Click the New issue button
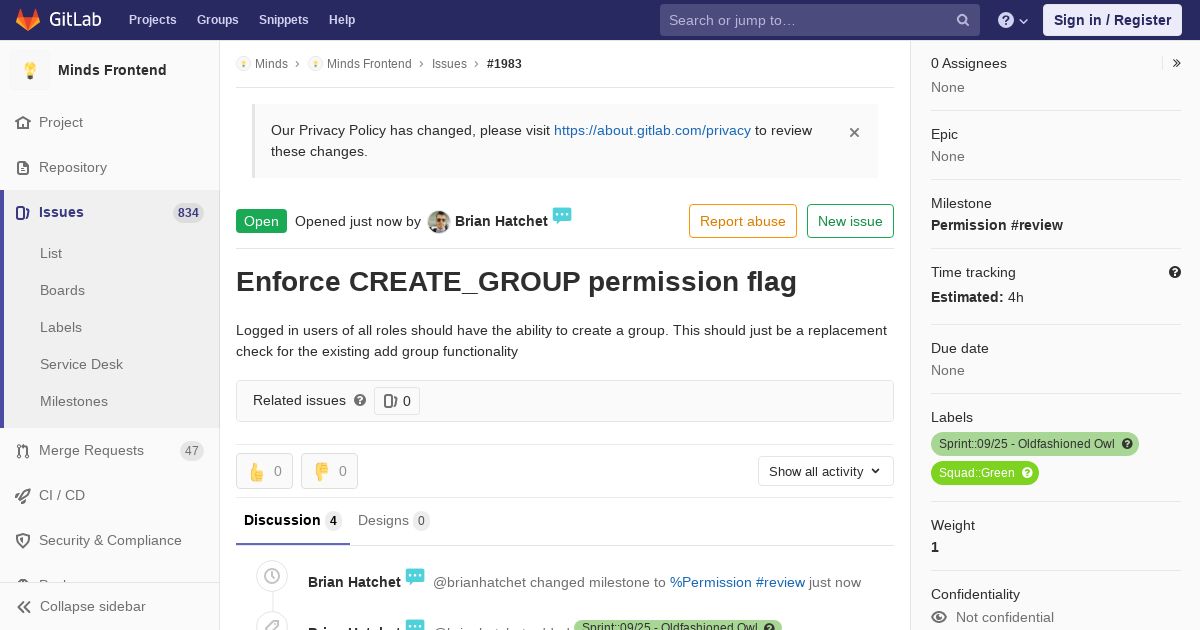 [x=850, y=221]
